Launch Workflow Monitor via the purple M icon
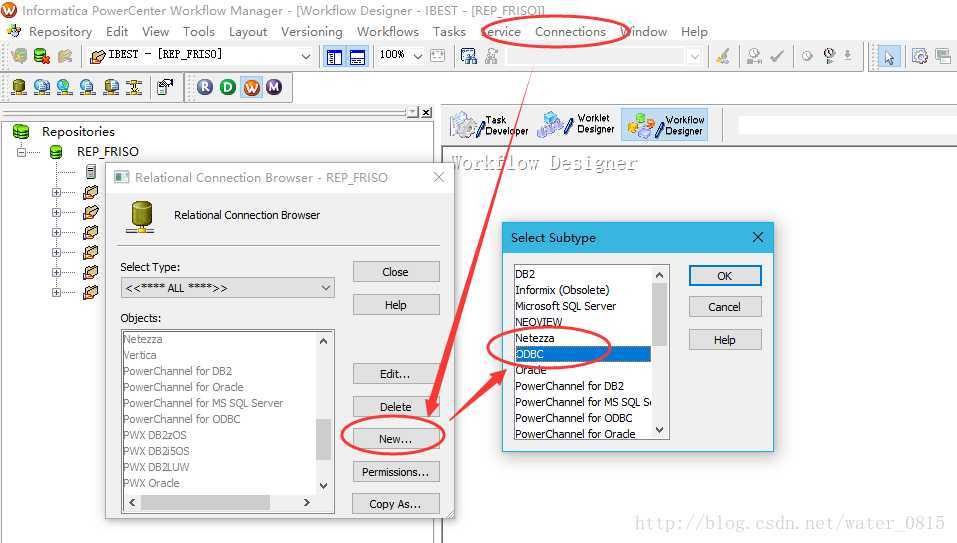The height and width of the screenshot is (543, 957). [274, 87]
